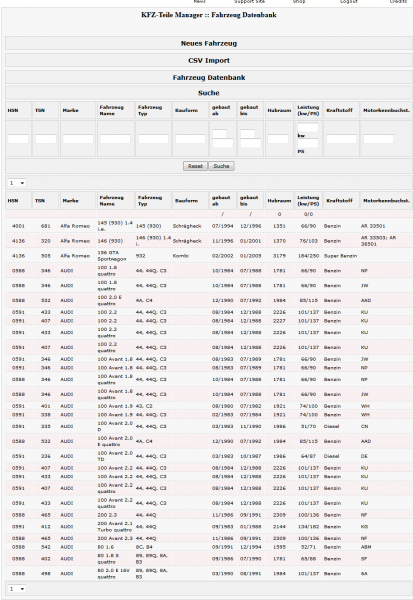
Task: Focus the Fahrzeug Typ search field
Action: coord(153,139)
